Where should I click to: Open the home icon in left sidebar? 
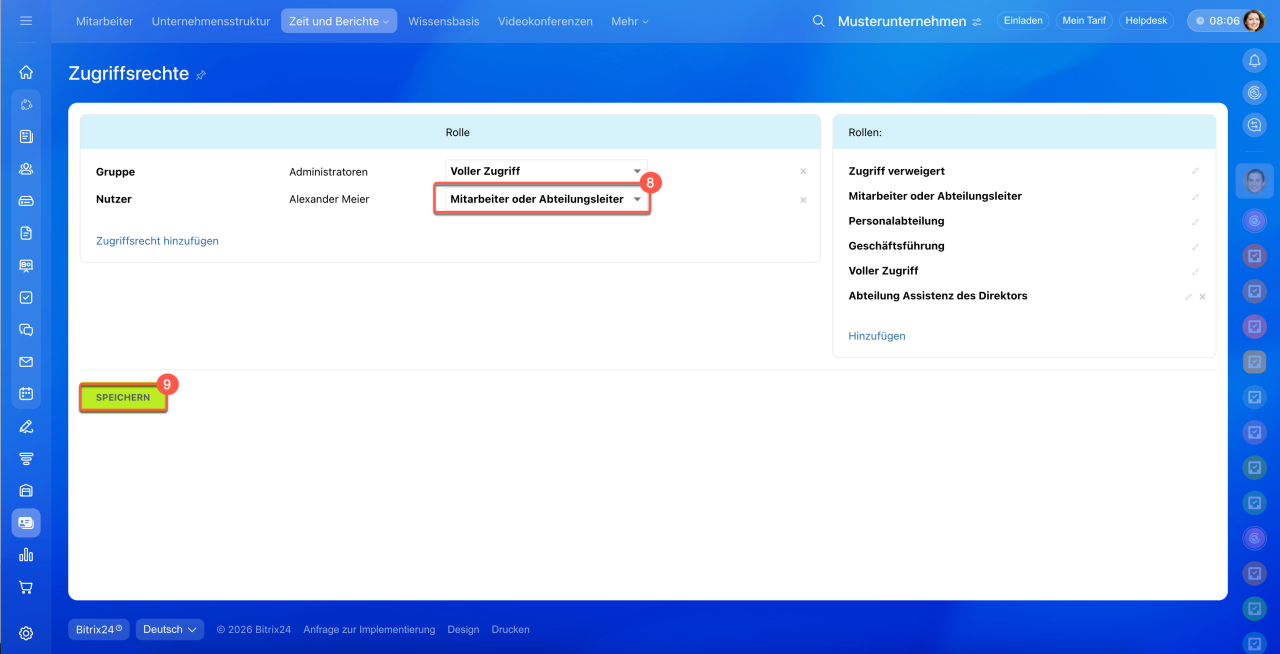tap(26, 72)
